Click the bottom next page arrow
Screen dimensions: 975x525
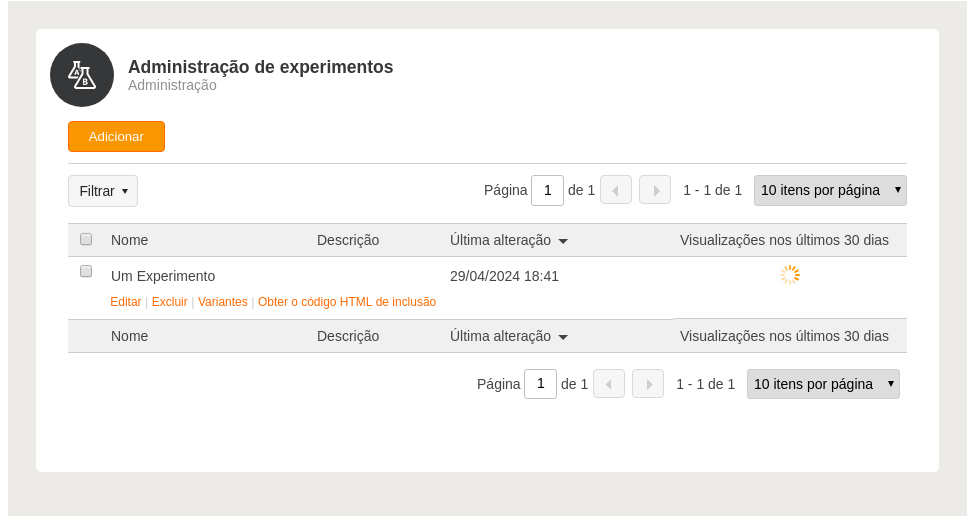click(648, 384)
